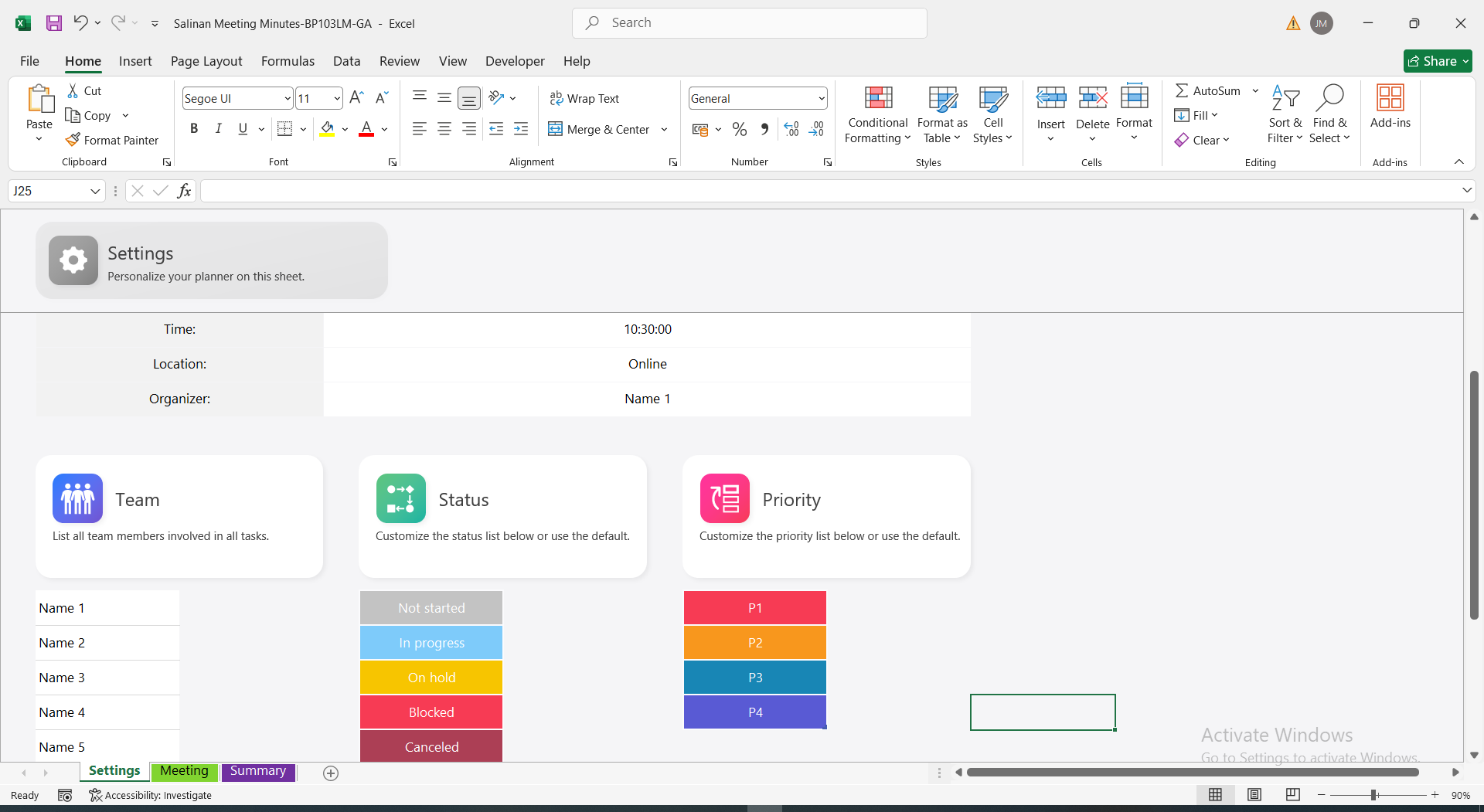Image resolution: width=1484 pixels, height=812 pixels.
Task: Toggle Middle Align for cell content
Action: click(444, 97)
